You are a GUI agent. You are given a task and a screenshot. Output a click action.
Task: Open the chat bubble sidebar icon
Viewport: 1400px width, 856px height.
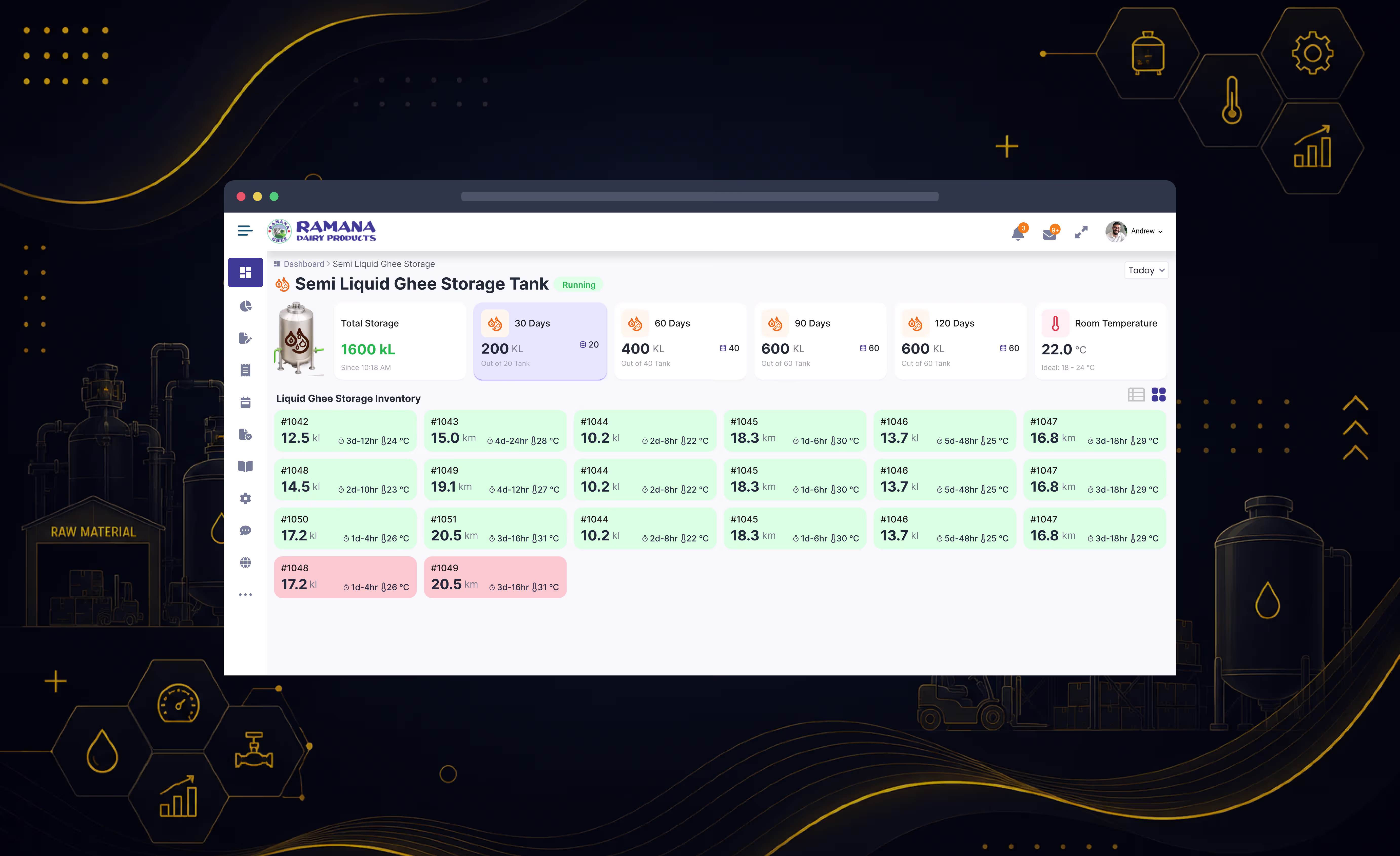point(245,531)
